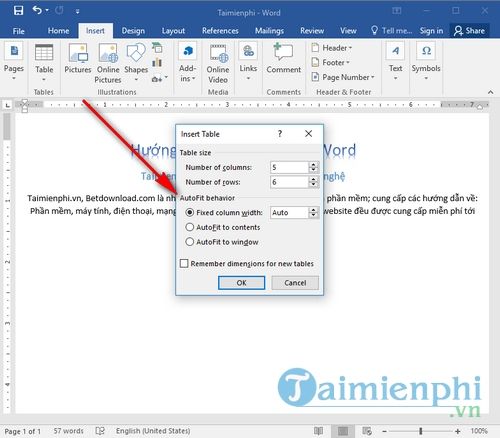
Task: Open the Screenshot camera dropdown
Action: point(160,79)
